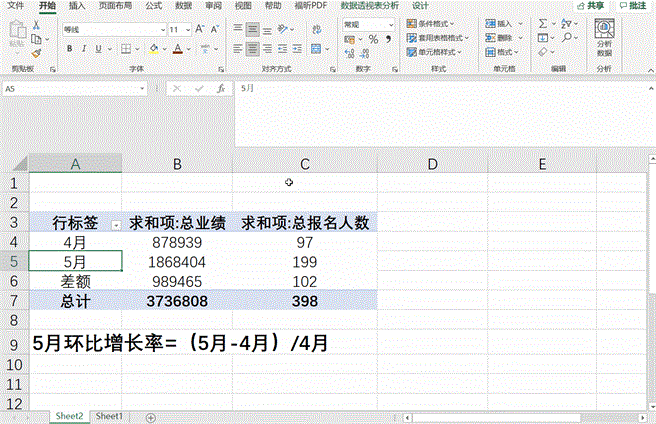This screenshot has width=656, height=424.
Task: Open the Analyze Data tool
Action: click(604, 43)
